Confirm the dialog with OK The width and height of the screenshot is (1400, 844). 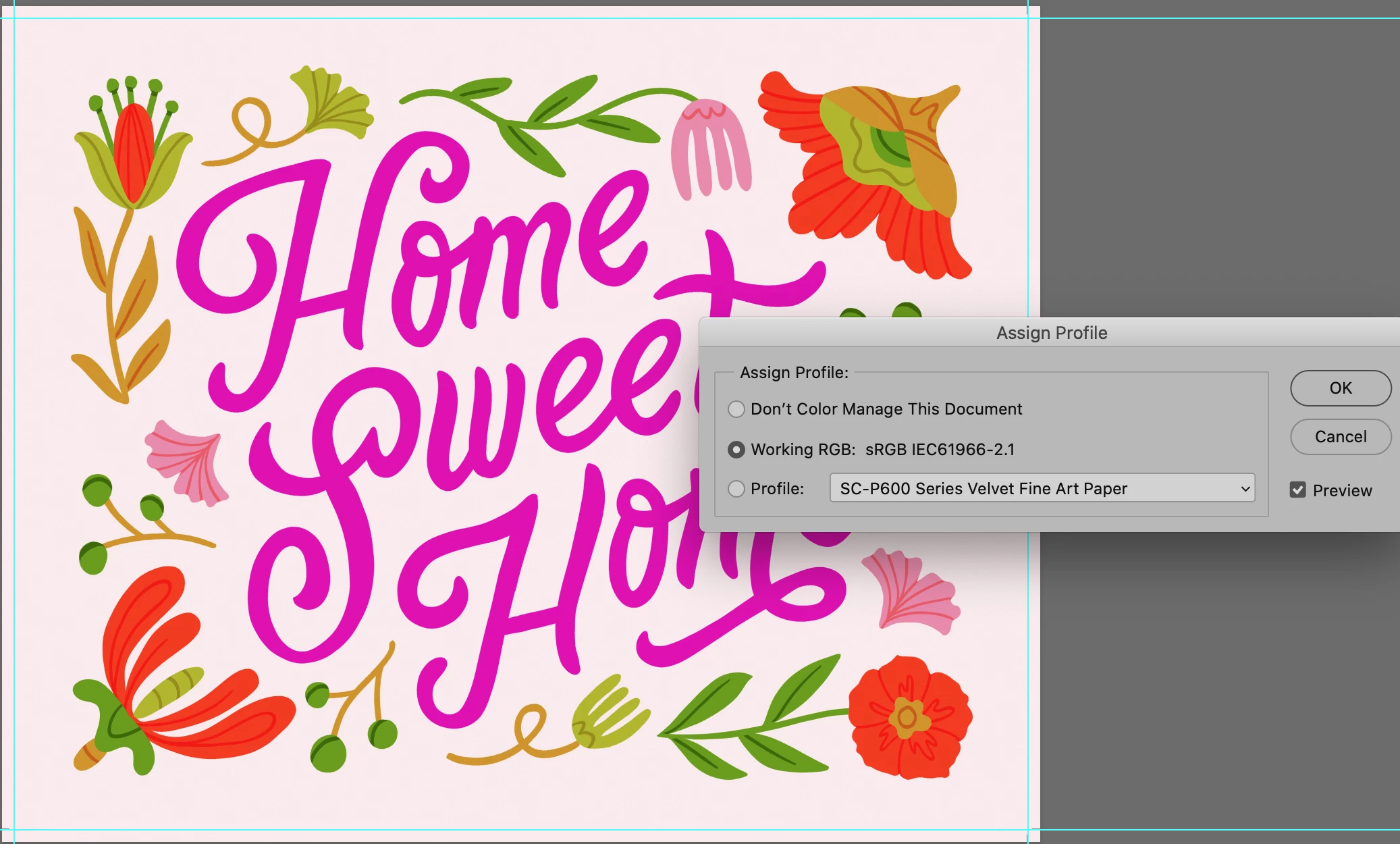[1340, 388]
